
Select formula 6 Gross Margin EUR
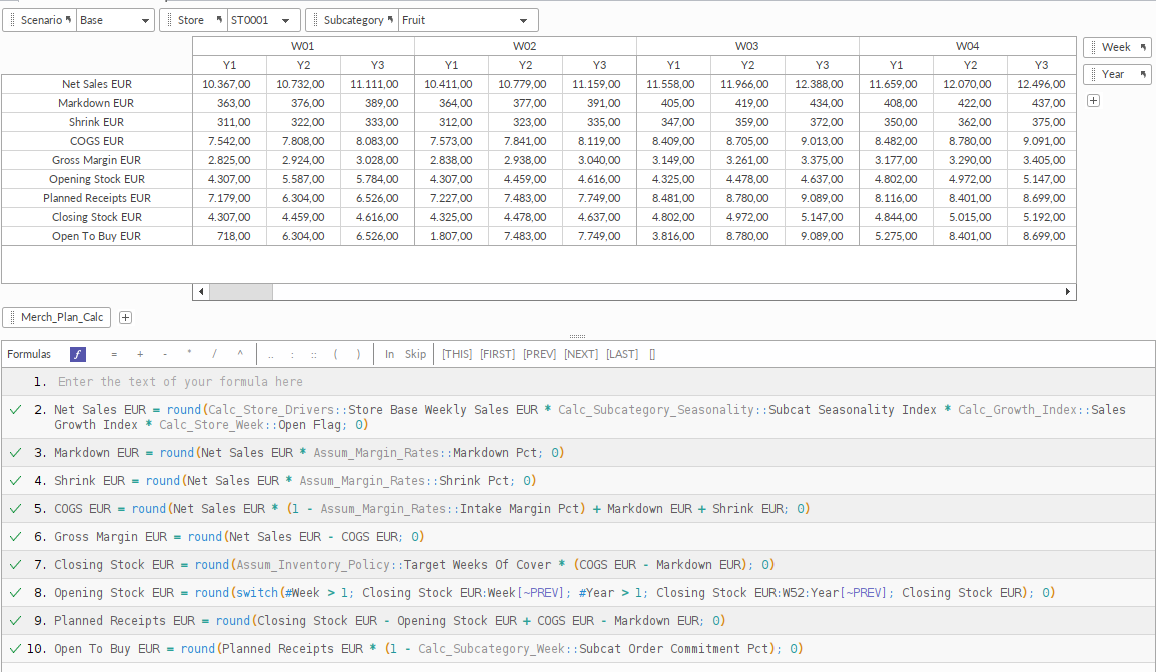pyautogui.click(x=578, y=537)
